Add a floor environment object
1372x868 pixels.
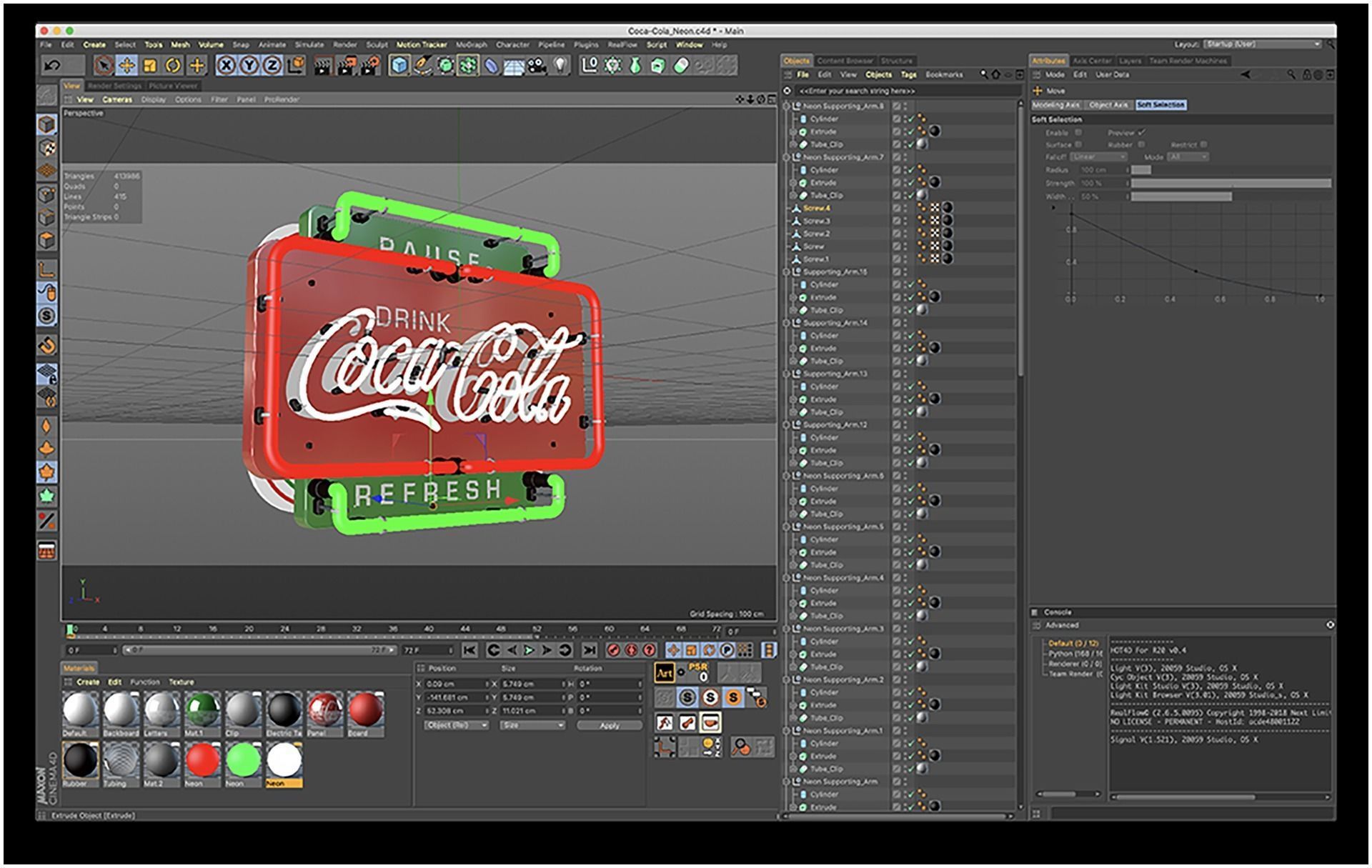[x=514, y=66]
